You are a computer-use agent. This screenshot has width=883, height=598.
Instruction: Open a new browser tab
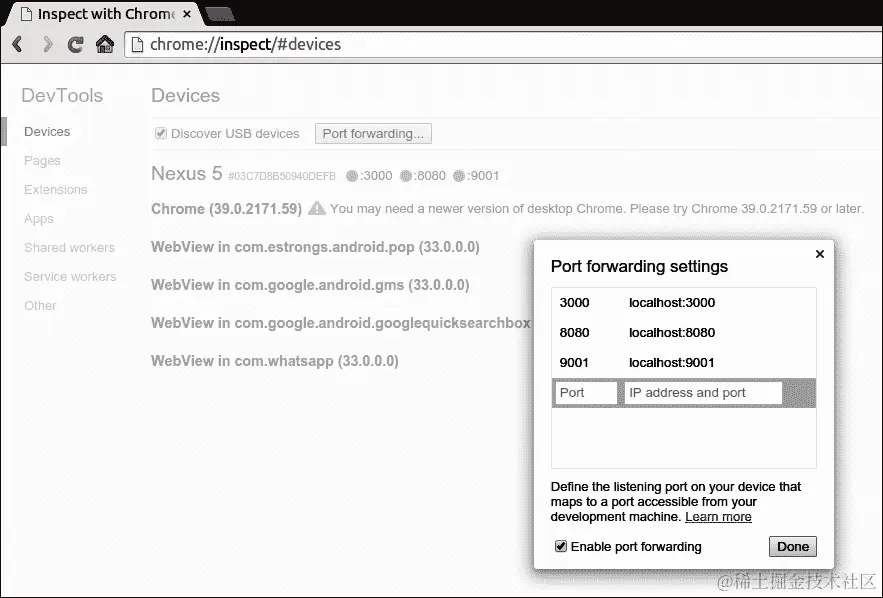tap(220, 14)
